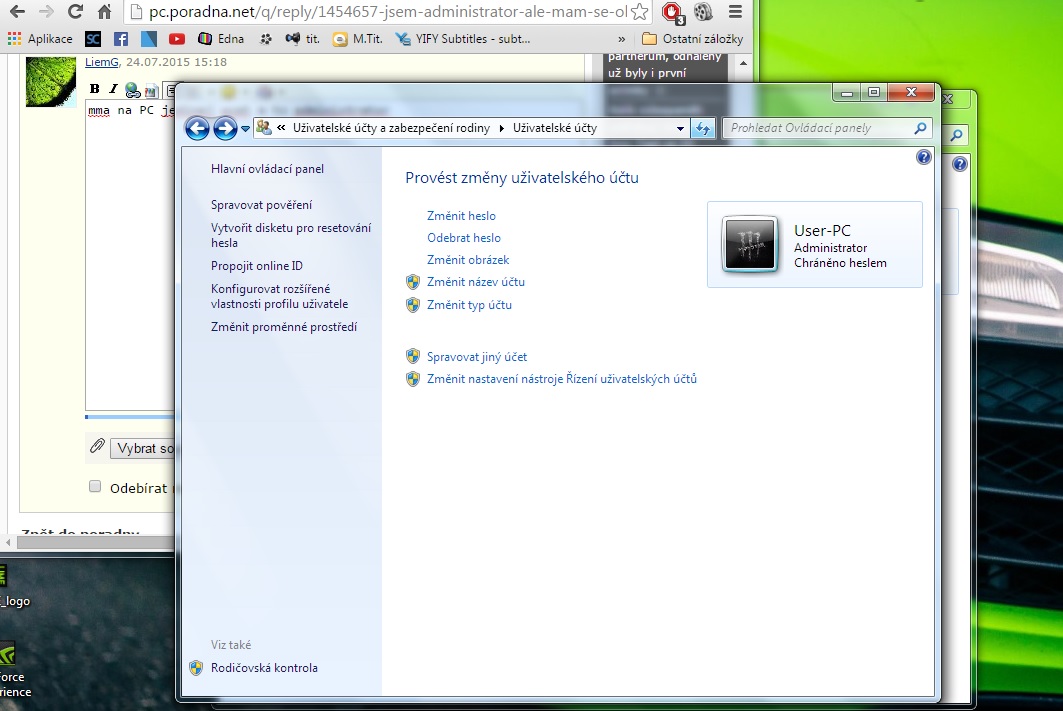Click the film reel extension icon
The width and height of the screenshot is (1063, 711).
pyautogui.click(x=704, y=12)
